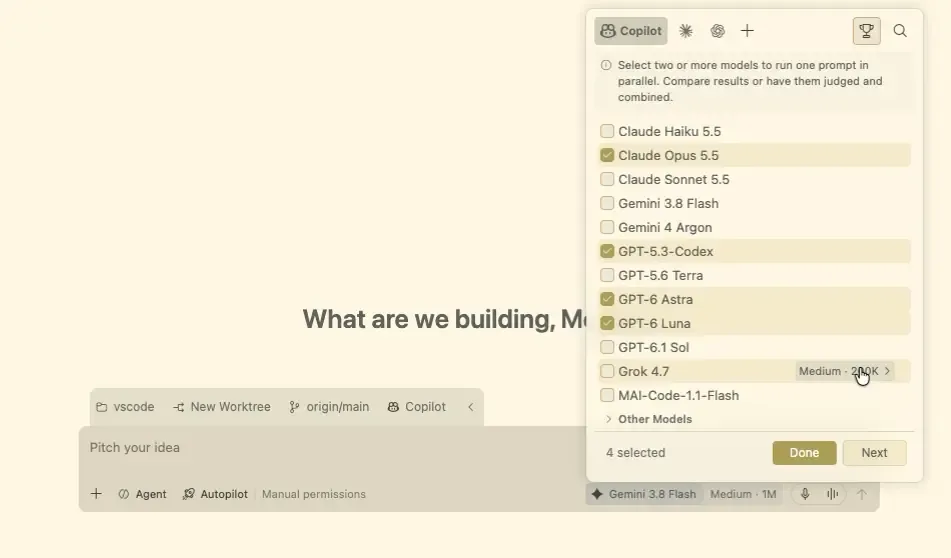
Task: Tick the Grok 4.7 checkbox
Action: point(607,371)
